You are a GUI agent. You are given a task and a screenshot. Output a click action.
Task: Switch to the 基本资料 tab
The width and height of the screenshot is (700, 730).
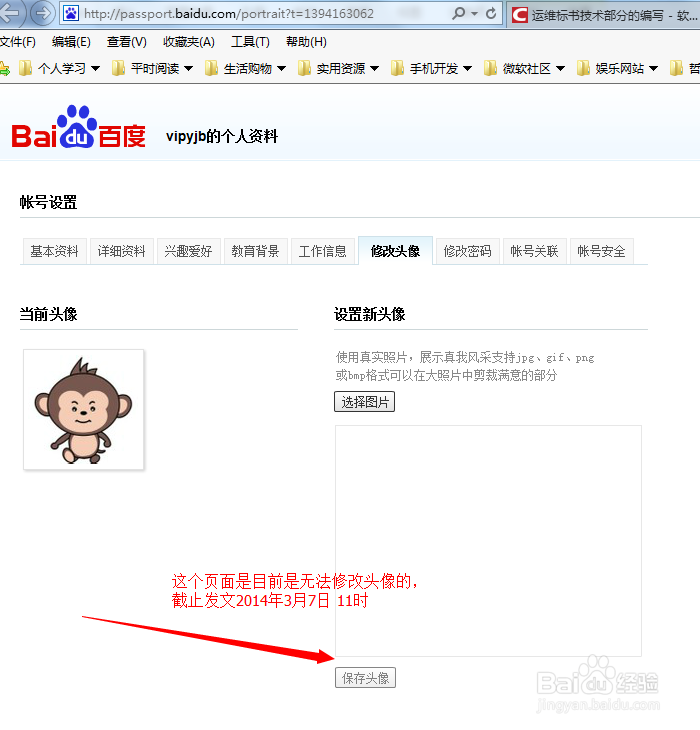pyautogui.click(x=54, y=251)
